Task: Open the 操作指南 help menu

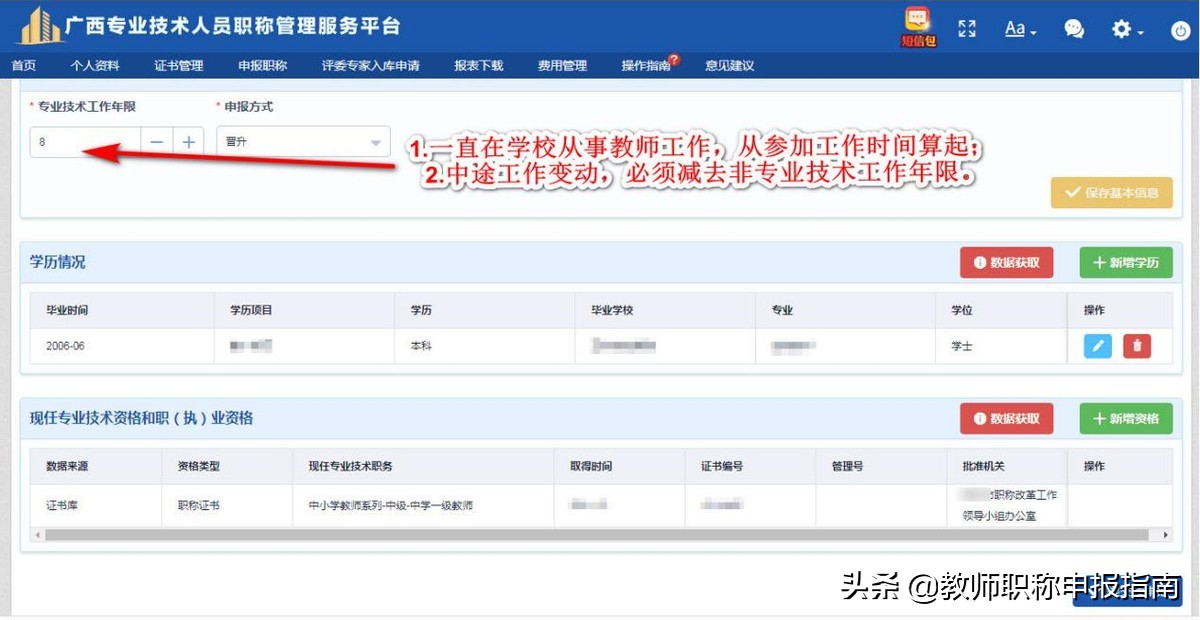Action: click(645, 65)
